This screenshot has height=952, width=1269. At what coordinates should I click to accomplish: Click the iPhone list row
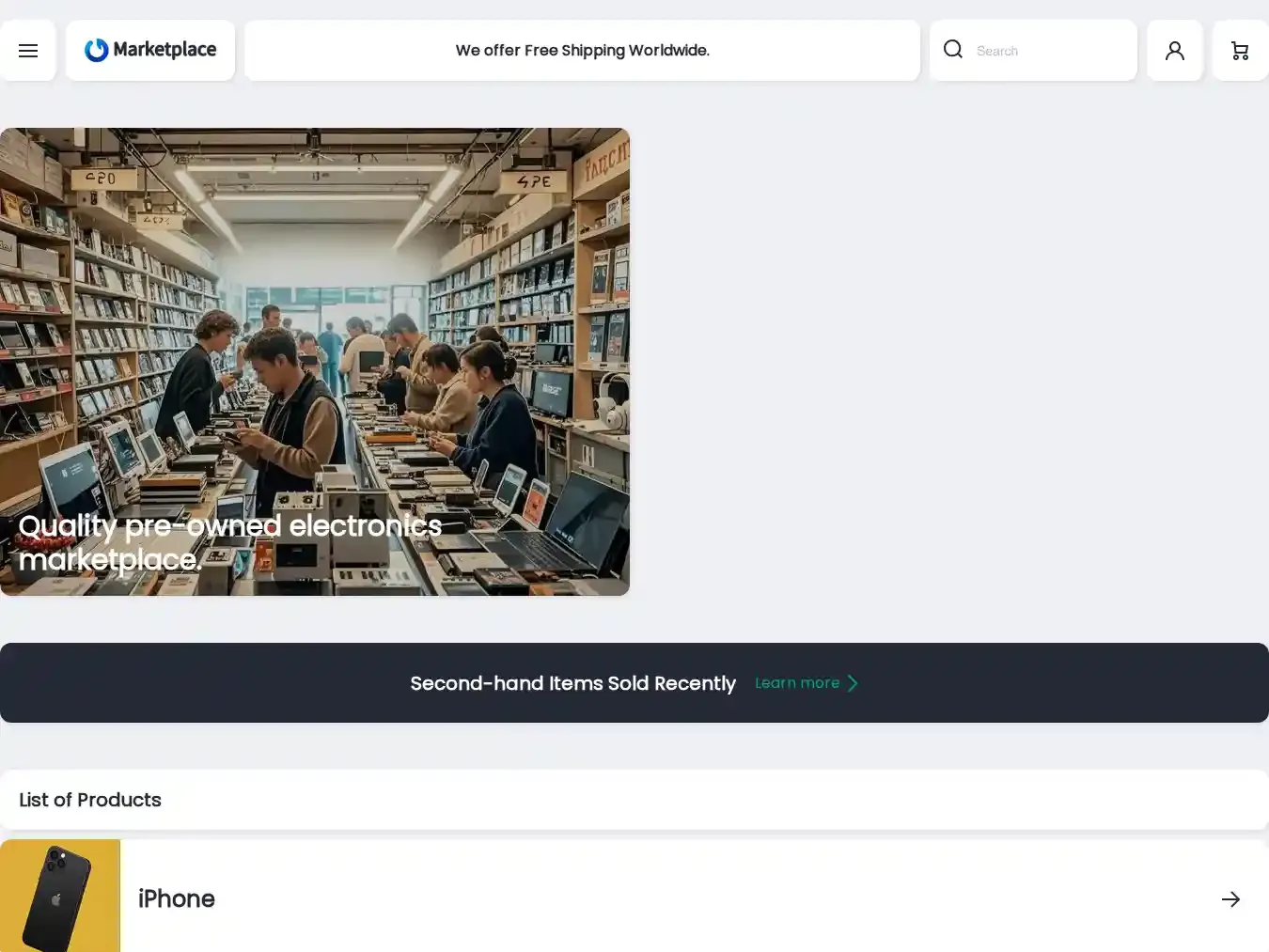click(x=634, y=896)
